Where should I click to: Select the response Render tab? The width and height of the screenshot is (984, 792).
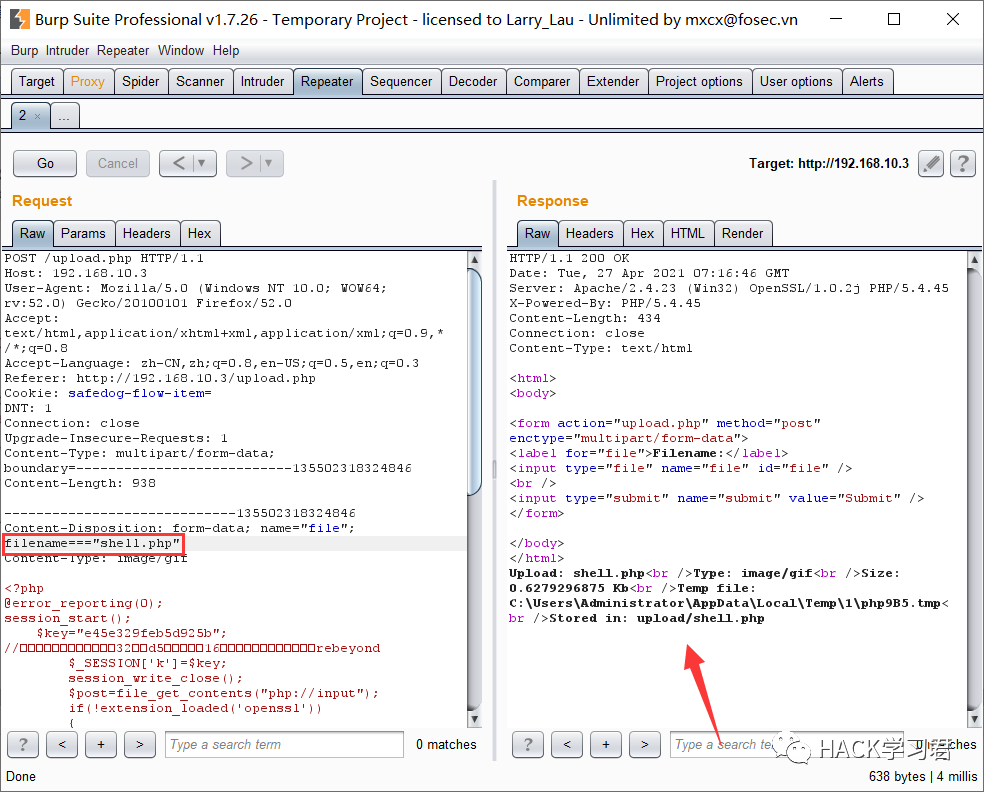click(742, 233)
